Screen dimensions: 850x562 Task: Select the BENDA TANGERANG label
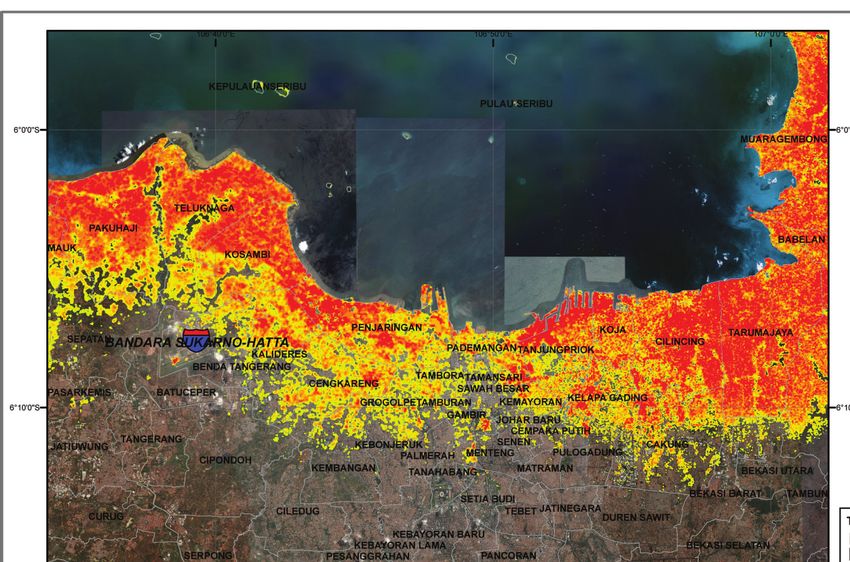coord(242,367)
